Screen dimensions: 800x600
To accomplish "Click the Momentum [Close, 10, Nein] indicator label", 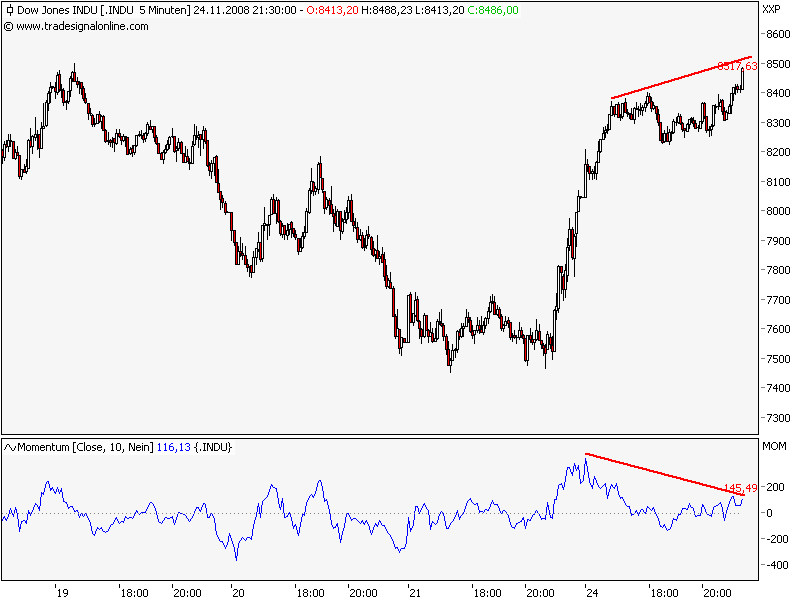I will 85,447.
